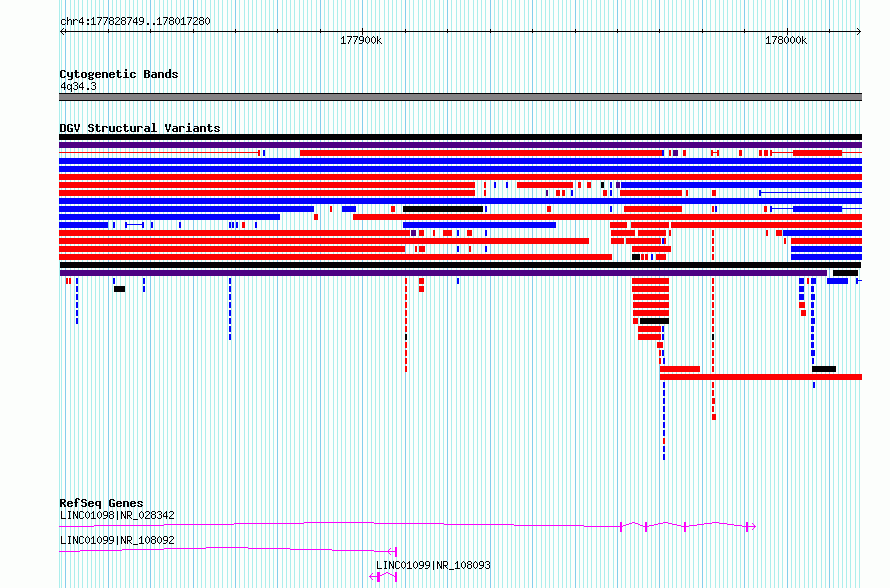Click the left arrowhead of the ruler
This screenshot has height=588, width=890.
point(62,32)
